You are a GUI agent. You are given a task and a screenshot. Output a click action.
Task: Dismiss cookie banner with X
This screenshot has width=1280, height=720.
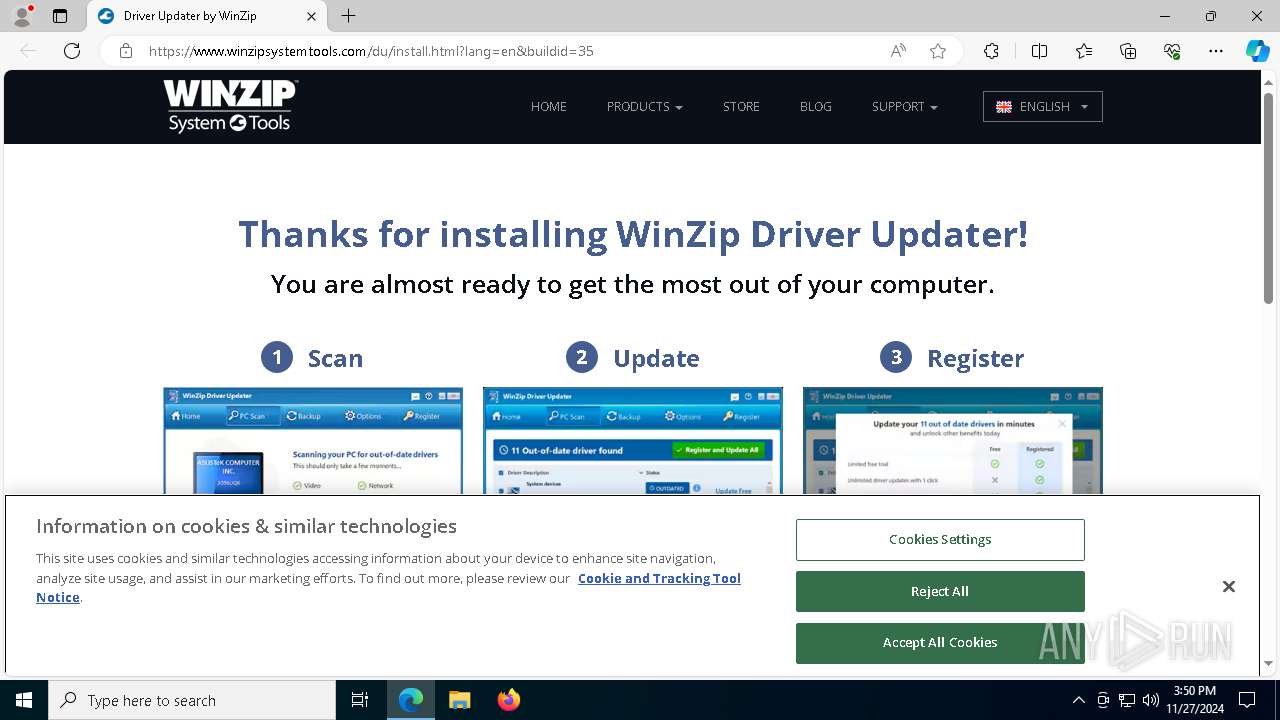[x=1228, y=587]
